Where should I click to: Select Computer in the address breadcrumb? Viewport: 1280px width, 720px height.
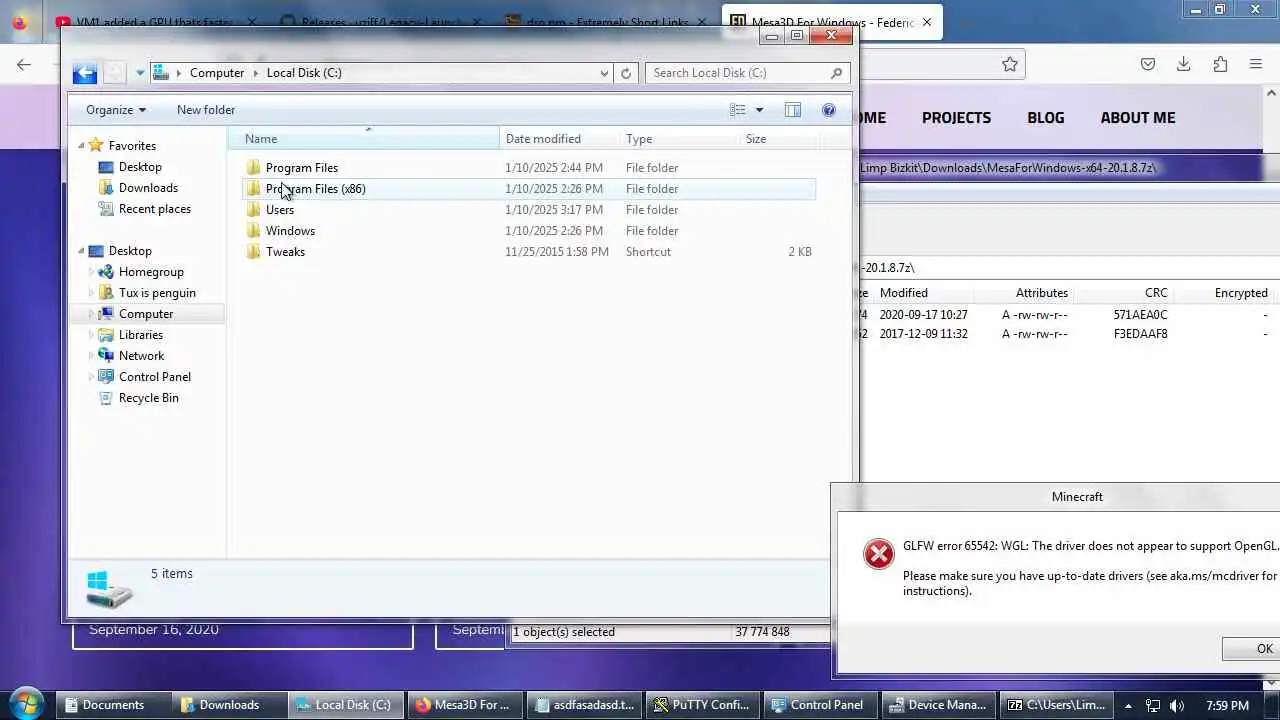tap(217, 72)
